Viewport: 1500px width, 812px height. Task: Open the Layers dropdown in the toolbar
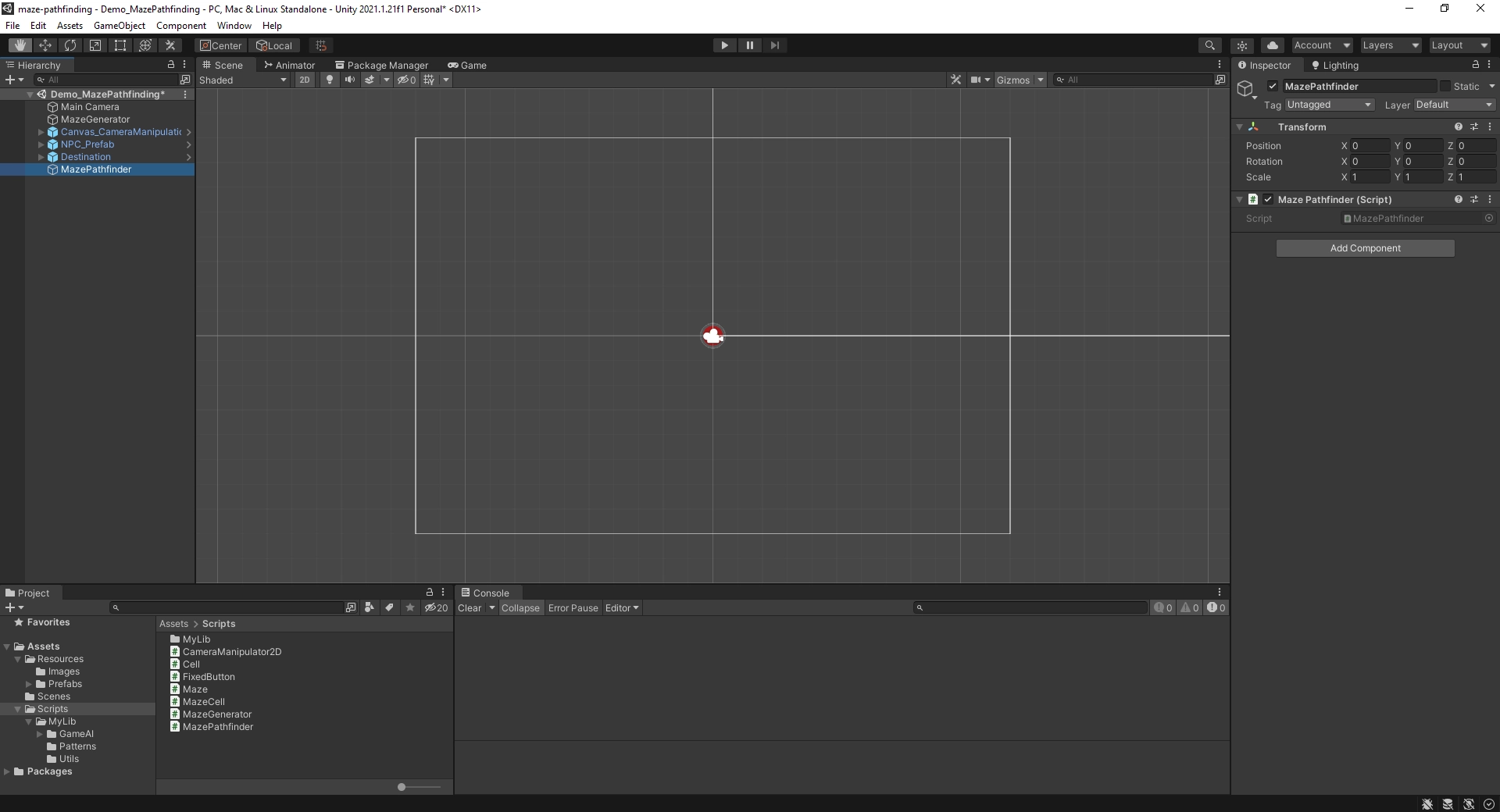1390,45
